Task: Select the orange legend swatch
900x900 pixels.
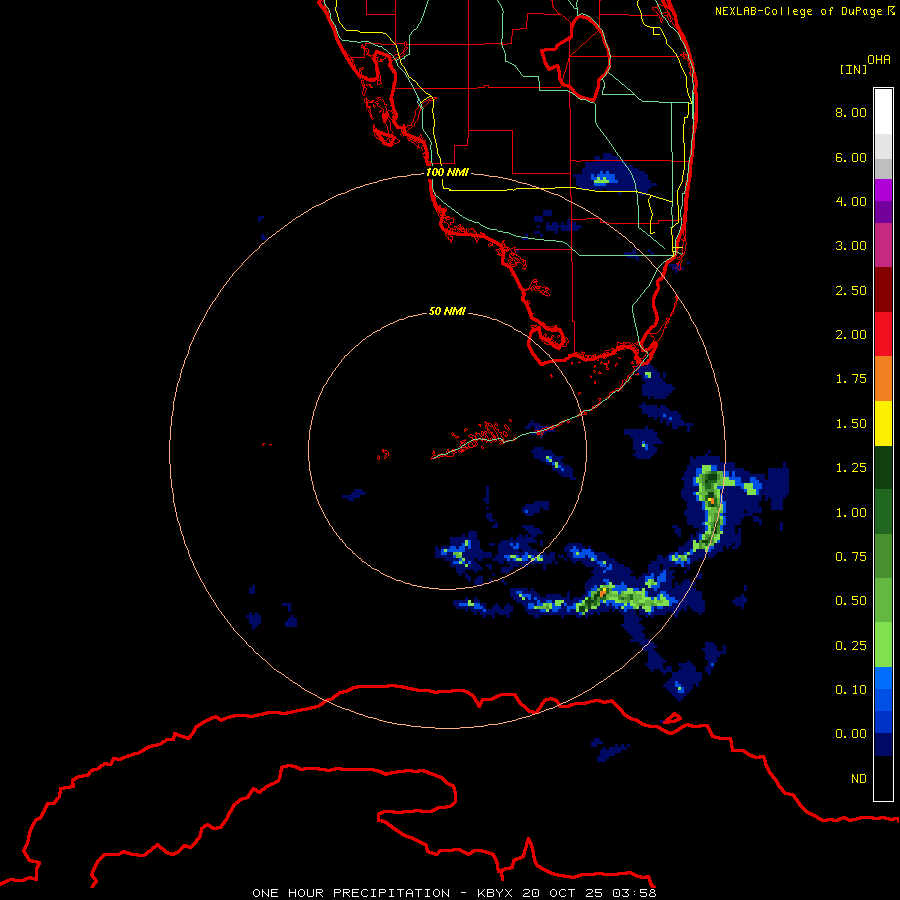Action: pos(883,379)
